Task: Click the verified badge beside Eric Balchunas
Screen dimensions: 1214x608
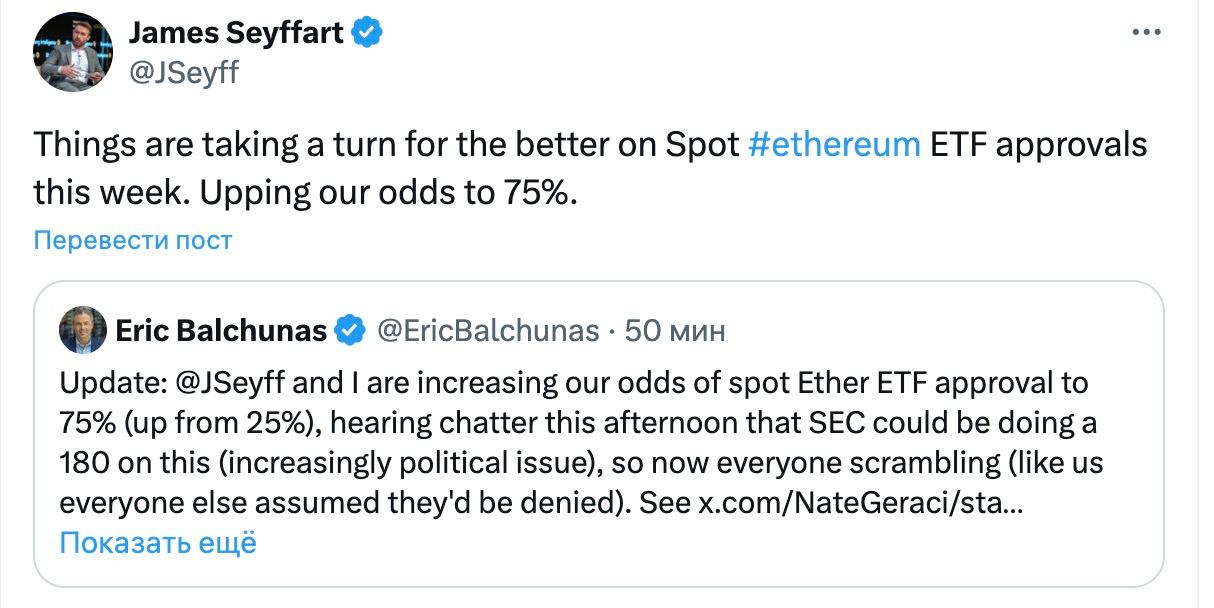Action: (350, 330)
